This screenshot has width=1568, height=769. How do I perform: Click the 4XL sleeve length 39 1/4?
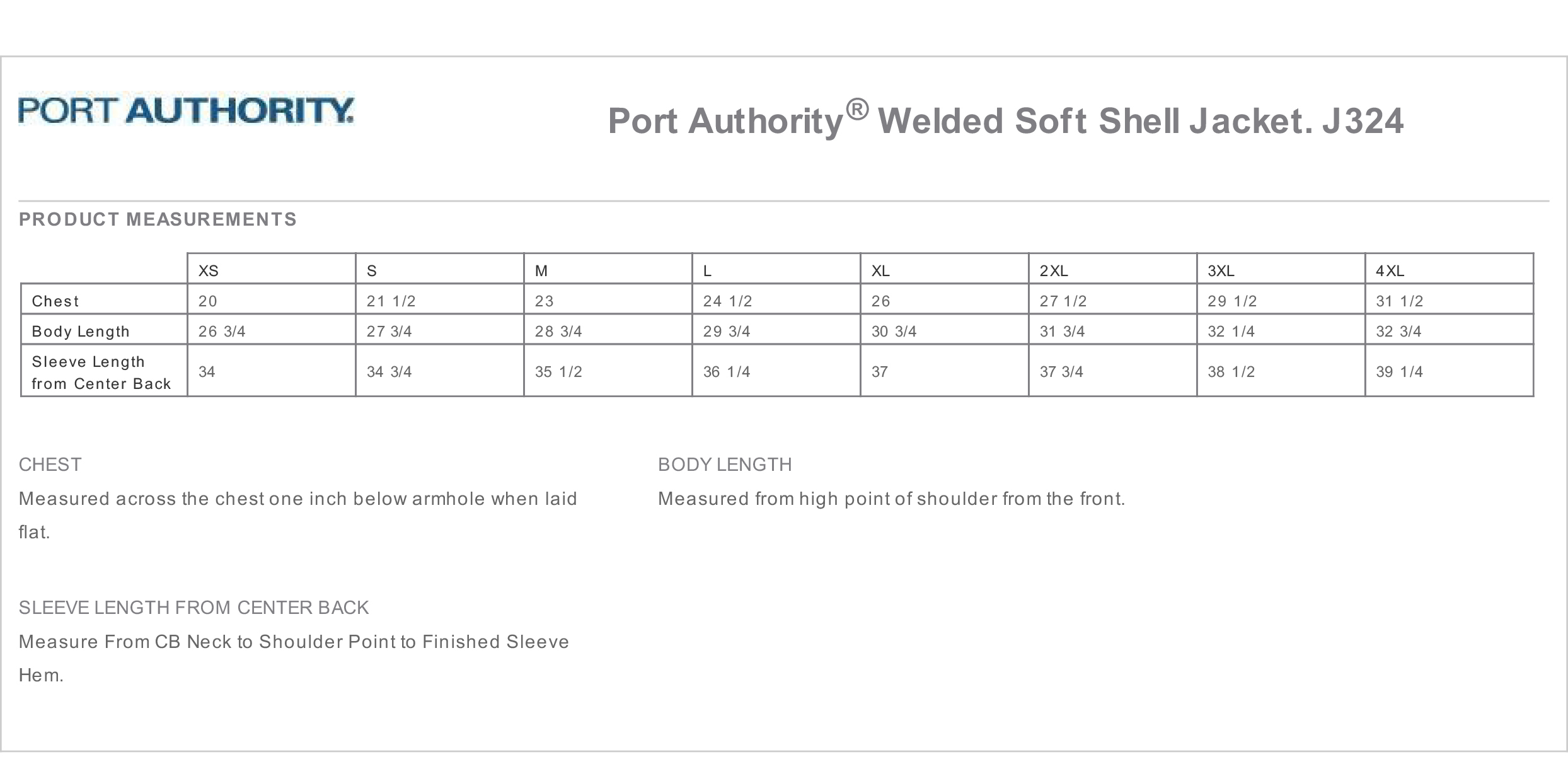click(x=1399, y=372)
